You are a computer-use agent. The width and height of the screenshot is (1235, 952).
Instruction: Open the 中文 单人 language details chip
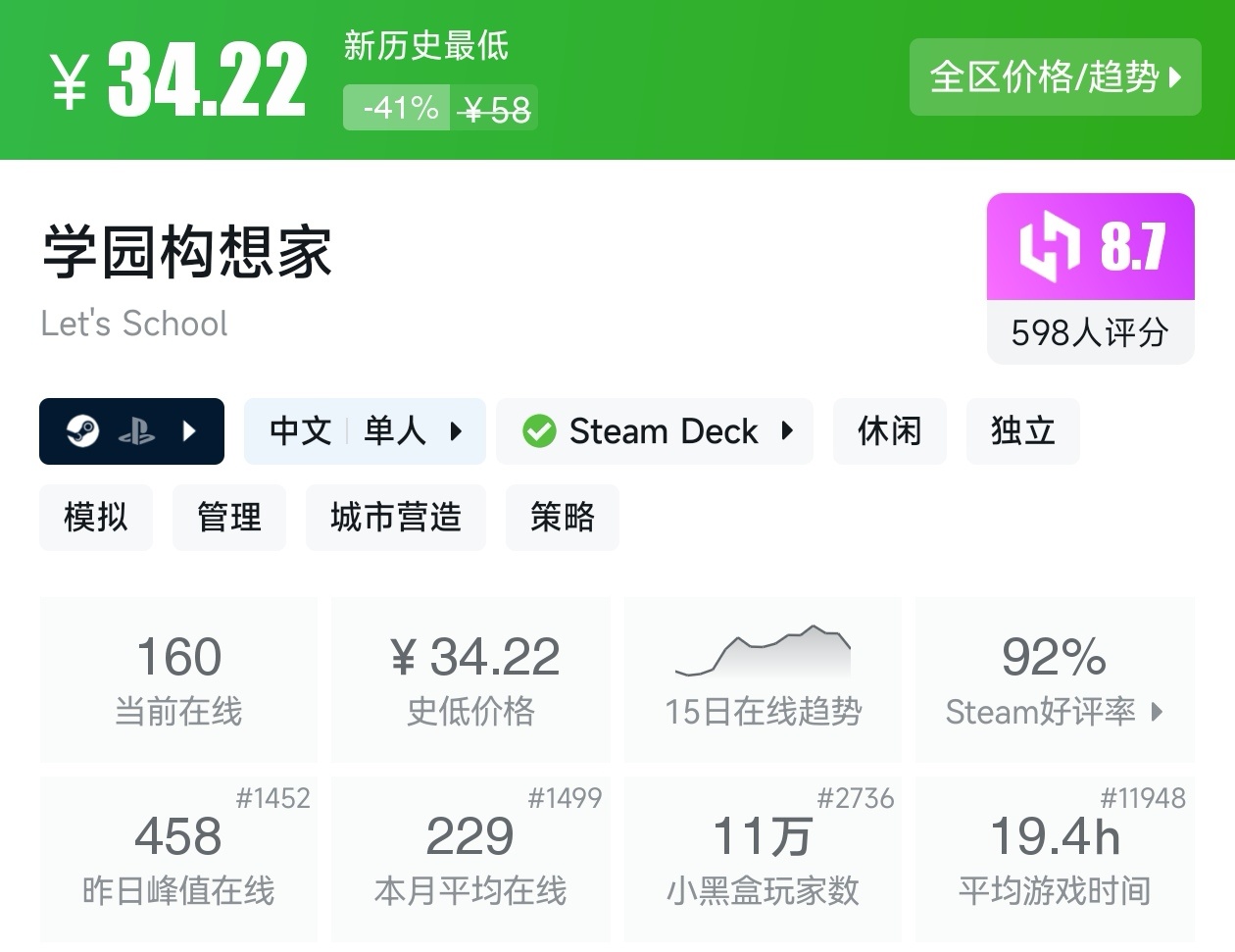pos(365,430)
